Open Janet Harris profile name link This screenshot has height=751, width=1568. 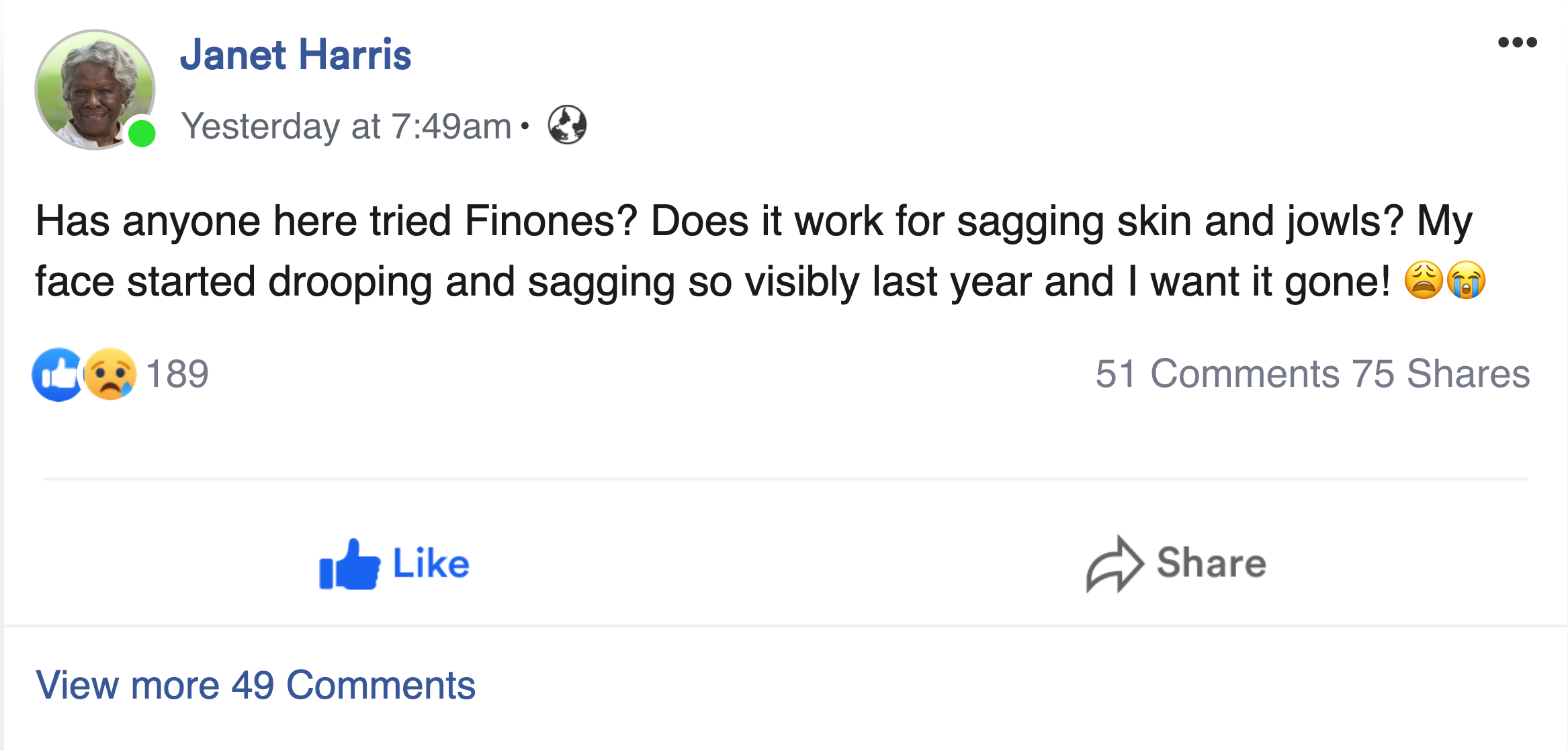[296, 55]
